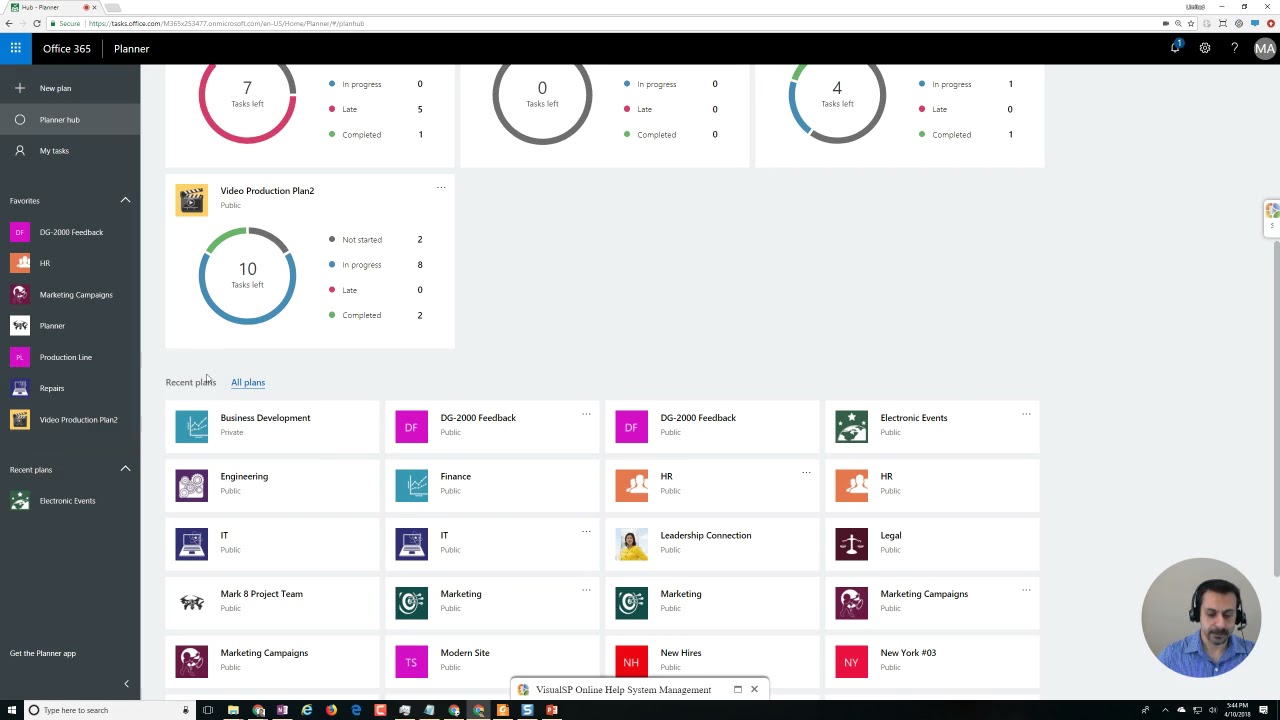Open the New Hires NH icon
The height and width of the screenshot is (720, 1280).
click(x=632, y=662)
